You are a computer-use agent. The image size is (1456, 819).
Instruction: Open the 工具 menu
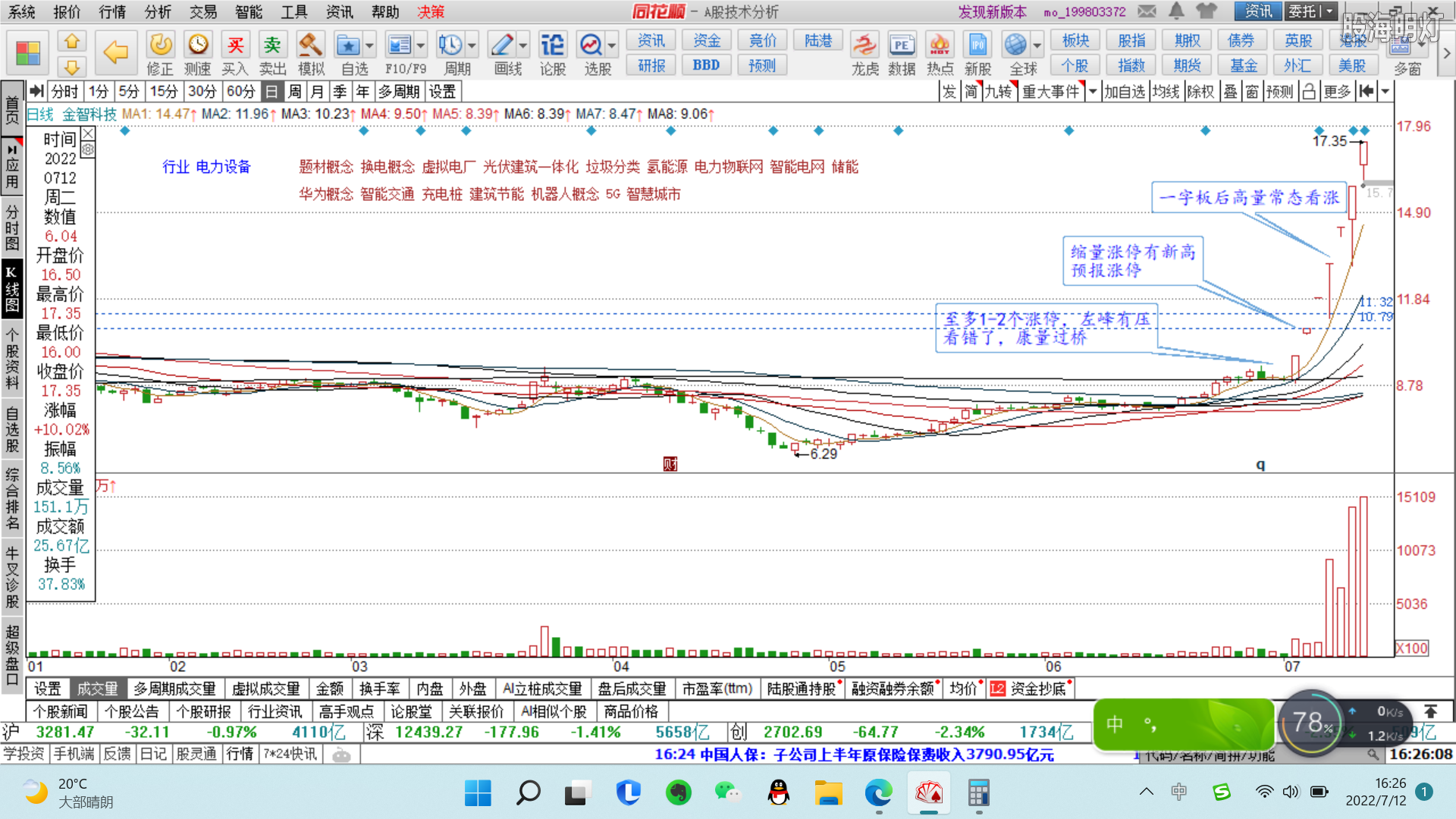(x=294, y=11)
